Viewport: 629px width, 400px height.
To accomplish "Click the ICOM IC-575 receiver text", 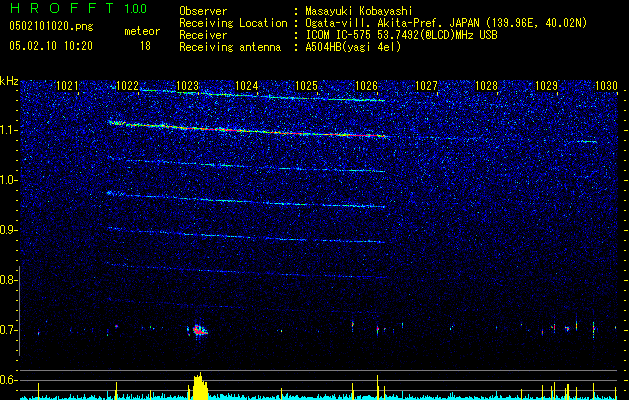I will coord(401,35).
